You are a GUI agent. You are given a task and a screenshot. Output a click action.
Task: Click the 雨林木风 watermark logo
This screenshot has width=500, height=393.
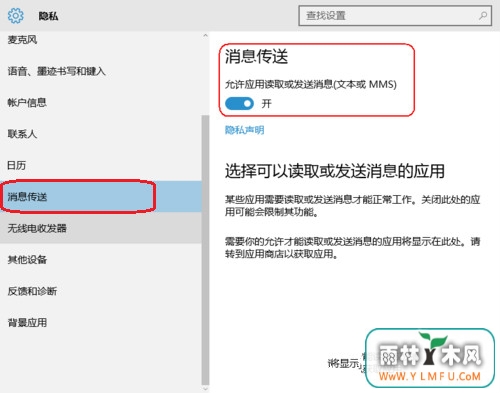[x=430, y=358]
